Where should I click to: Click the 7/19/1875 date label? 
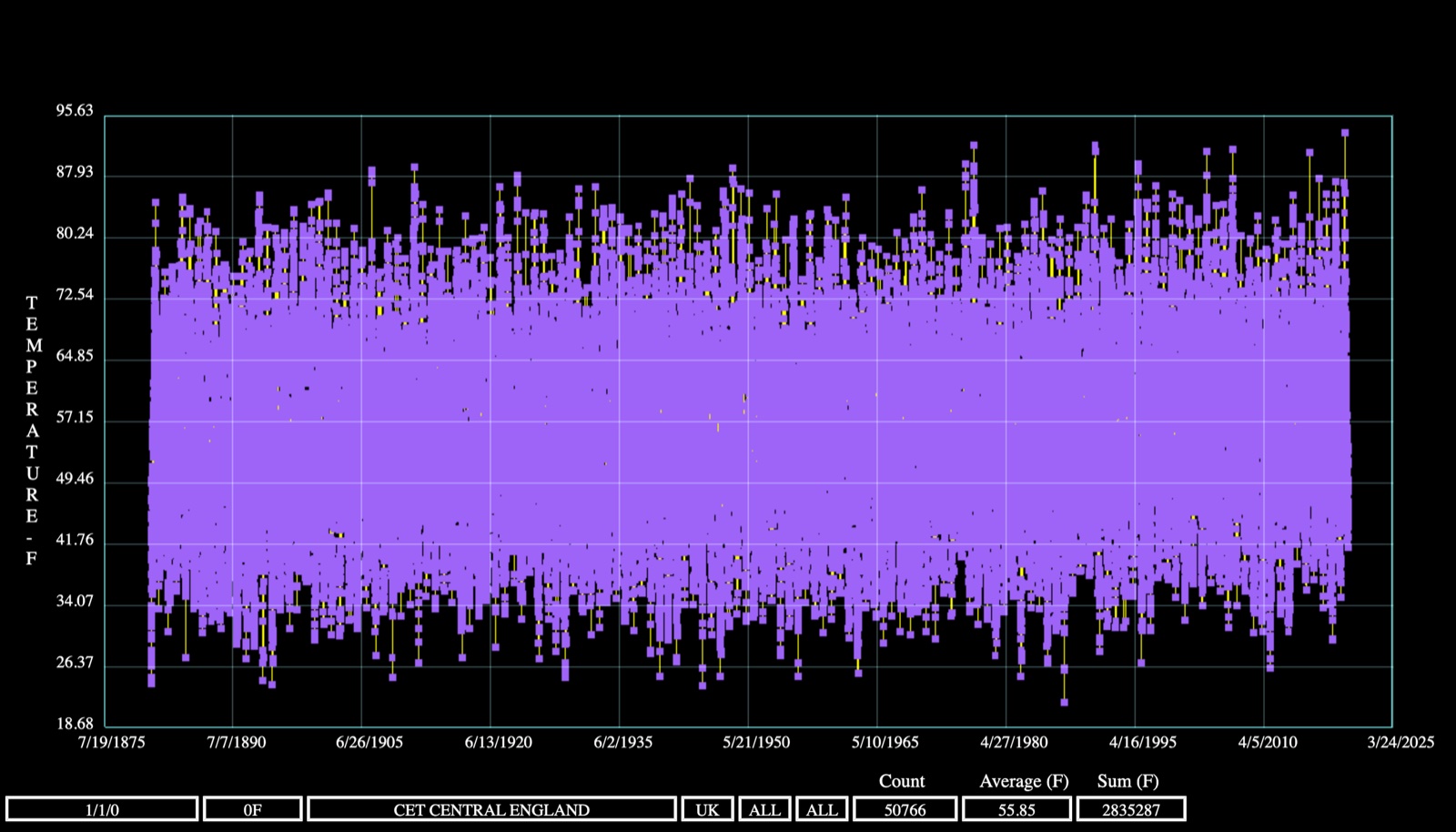[x=112, y=742]
